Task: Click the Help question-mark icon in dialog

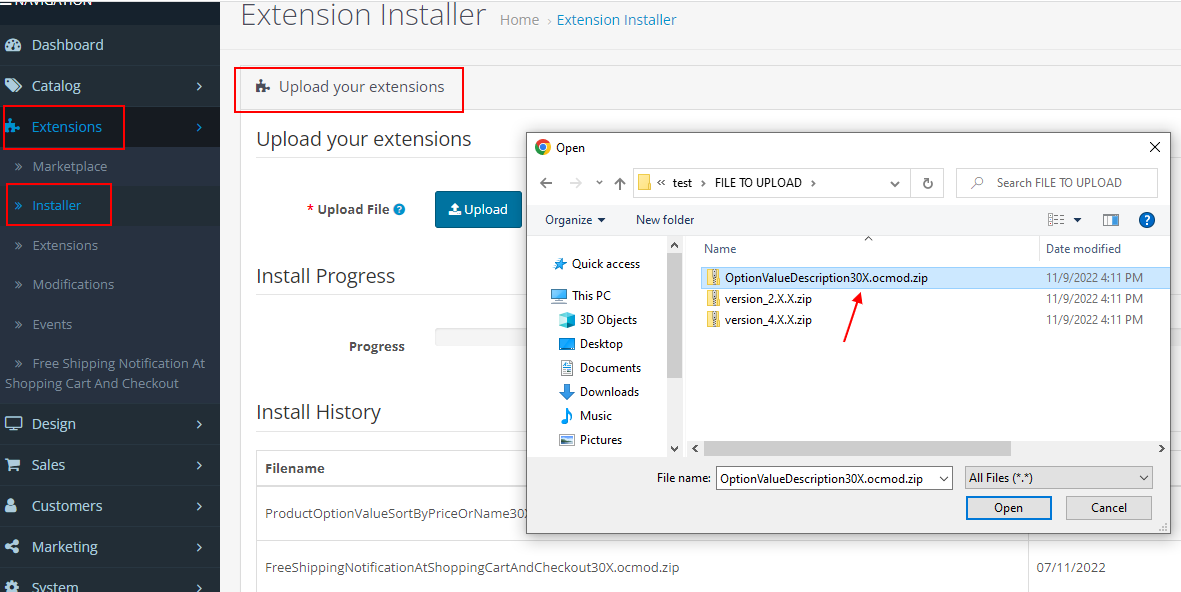Action: pos(1146,219)
